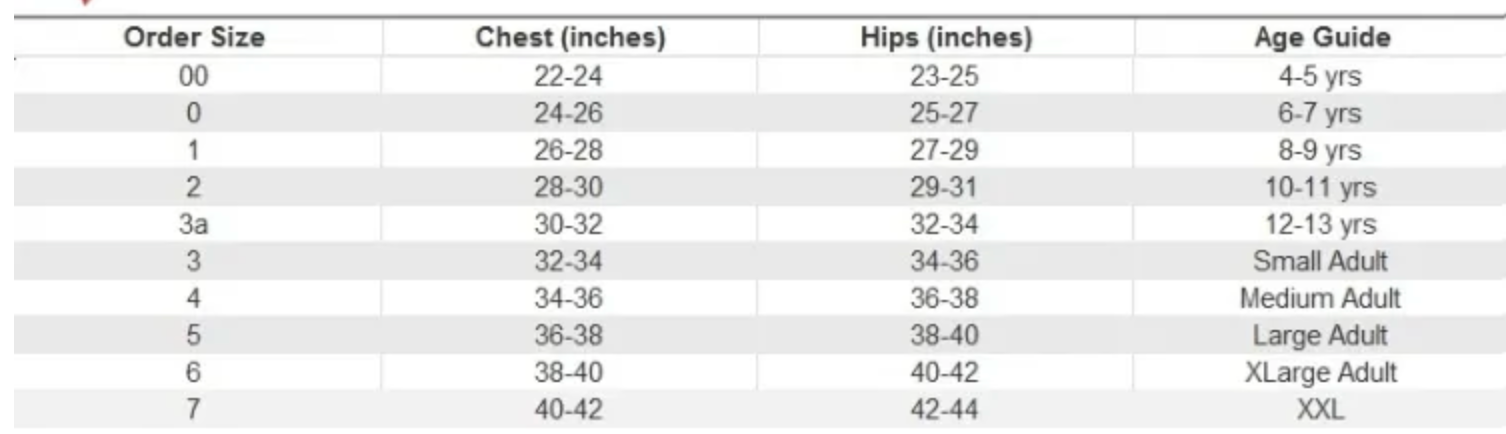
Task: Select order size 3a cell
Action: coord(194,224)
